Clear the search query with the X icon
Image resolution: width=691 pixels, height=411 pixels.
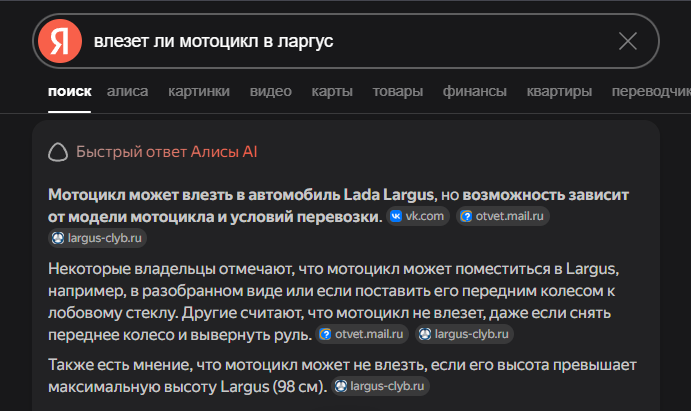(x=628, y=41)
